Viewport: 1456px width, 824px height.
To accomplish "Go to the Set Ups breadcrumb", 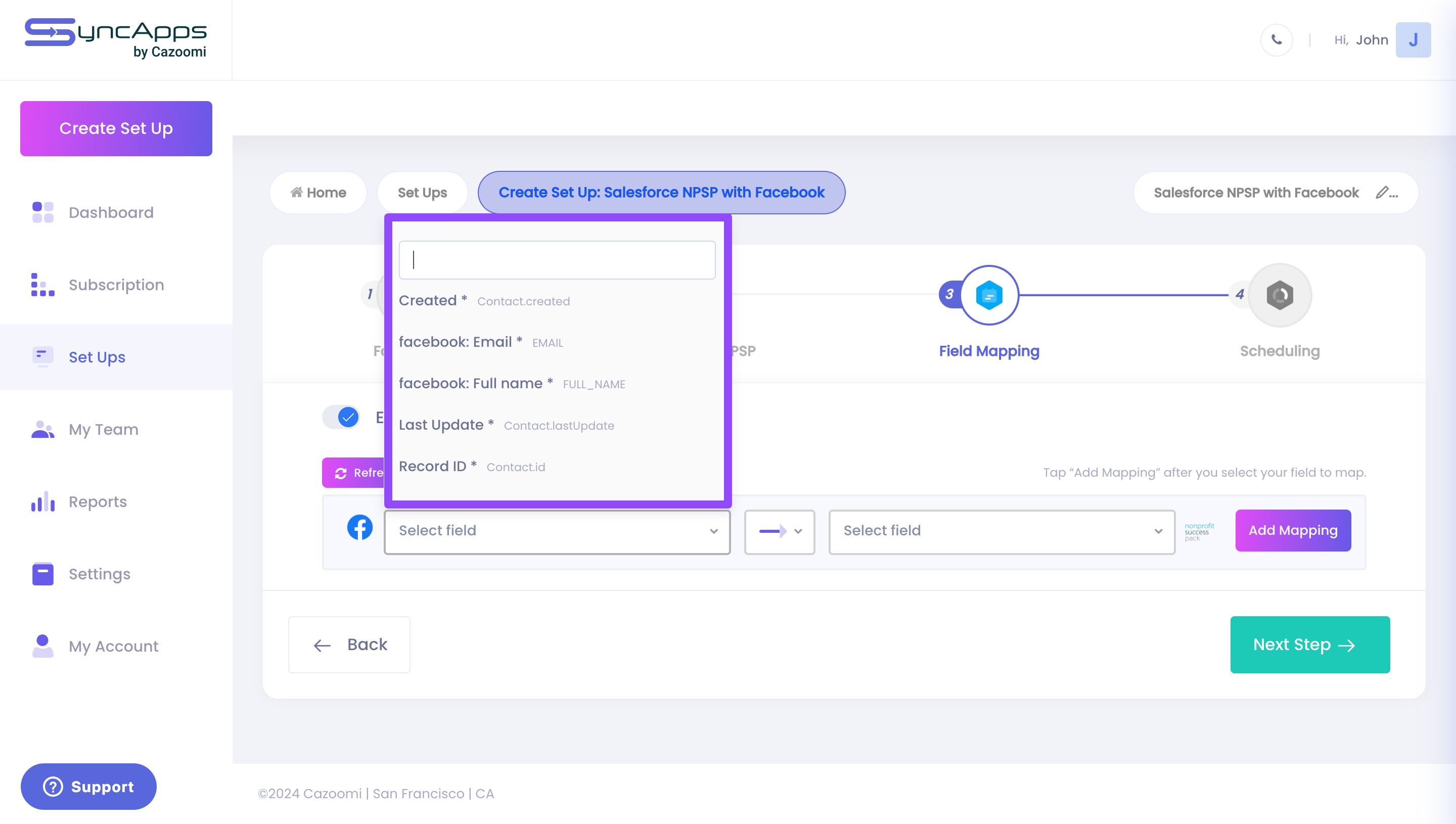I will click(x=422, y=193).
